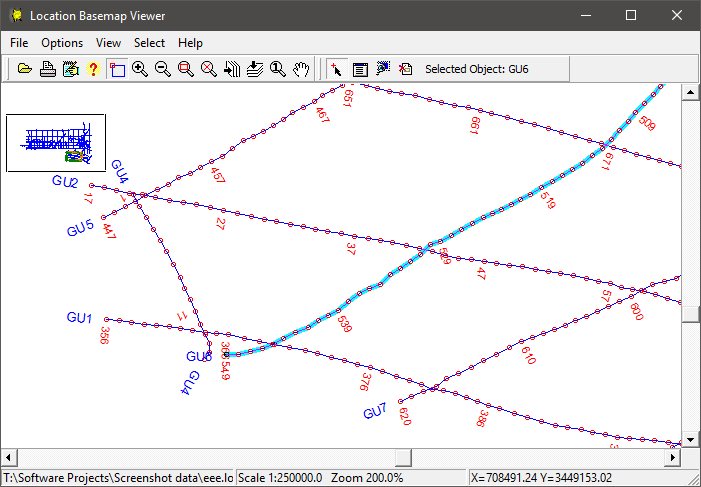
Task: Click the GU1 line label on map
Action: (79, 318)
